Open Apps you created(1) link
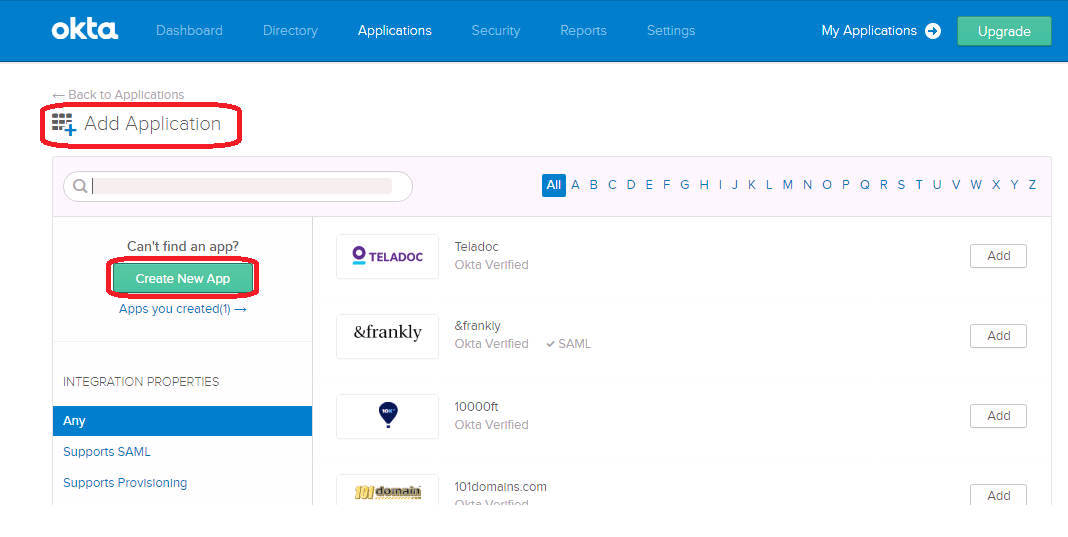 click(183, 309)
